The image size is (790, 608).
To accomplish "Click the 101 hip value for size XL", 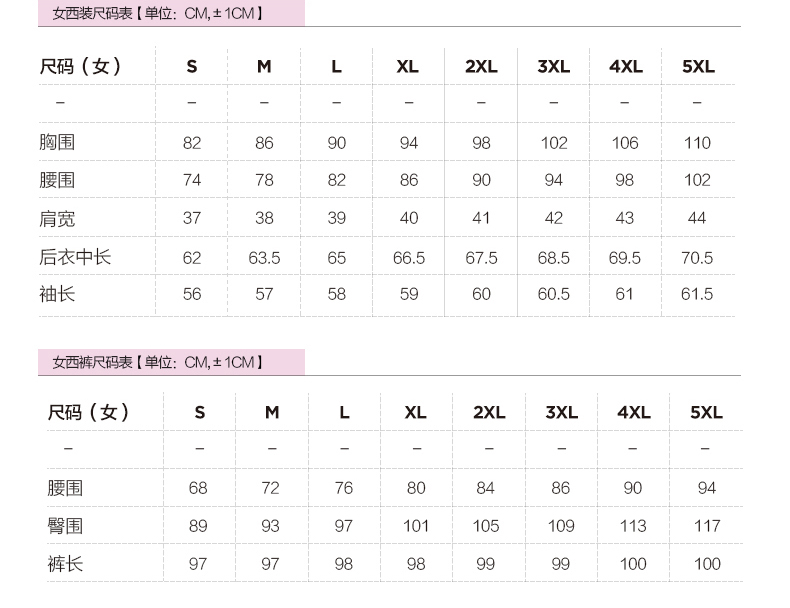I will (x=416, y=526).
